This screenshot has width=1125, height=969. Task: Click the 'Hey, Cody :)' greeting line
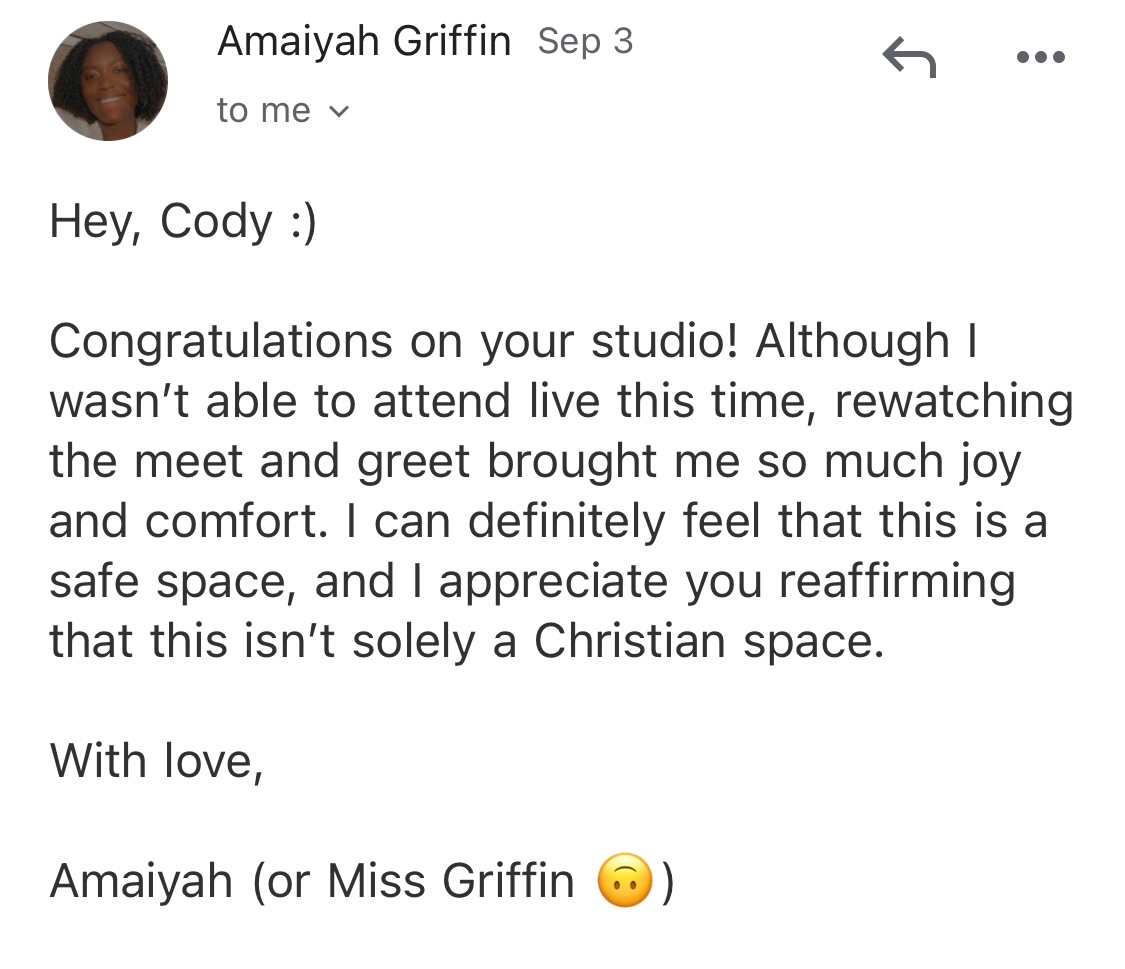[183, 222]
